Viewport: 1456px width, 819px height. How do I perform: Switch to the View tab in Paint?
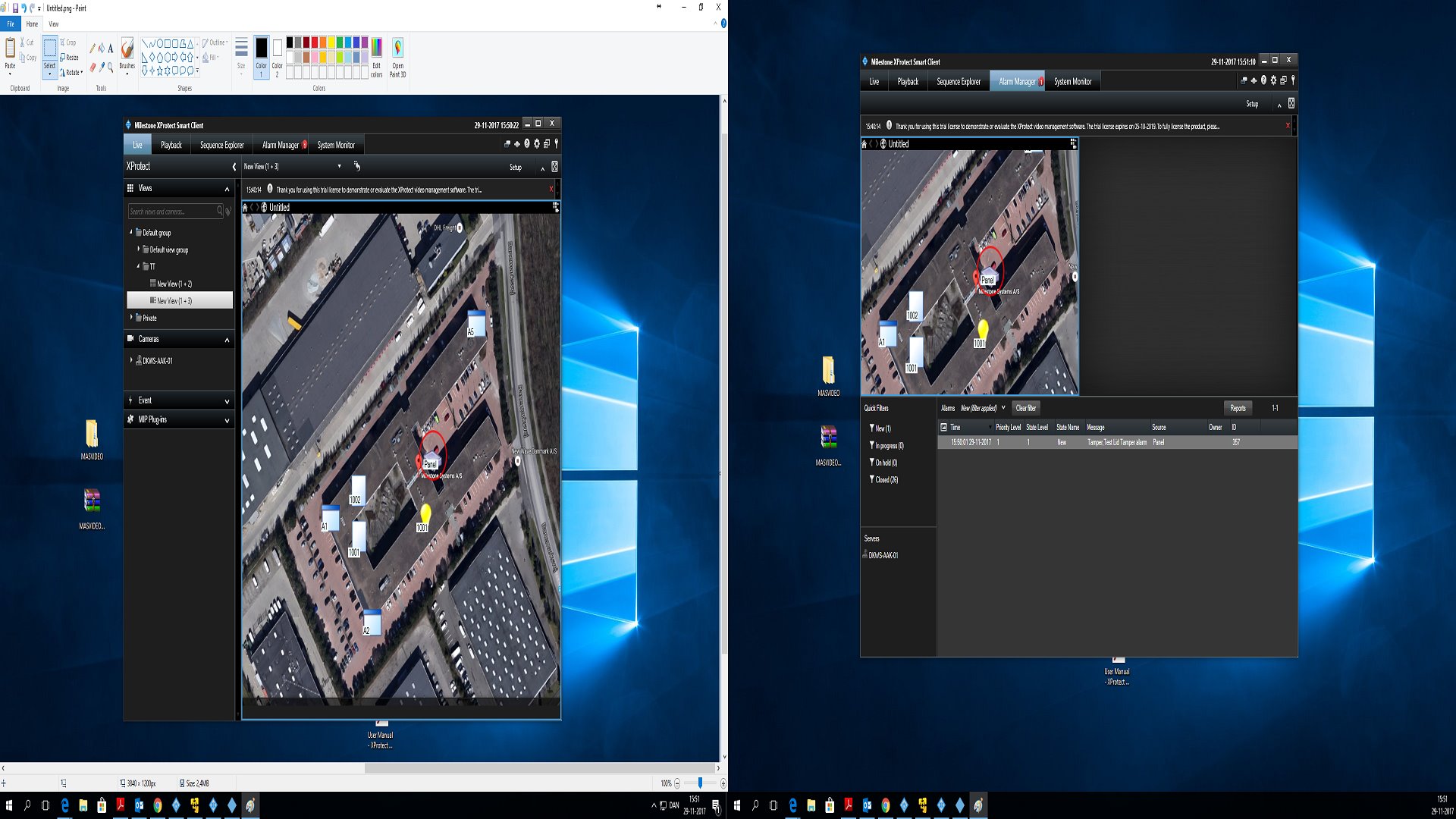pyautogui.click(x=54, y=24)
